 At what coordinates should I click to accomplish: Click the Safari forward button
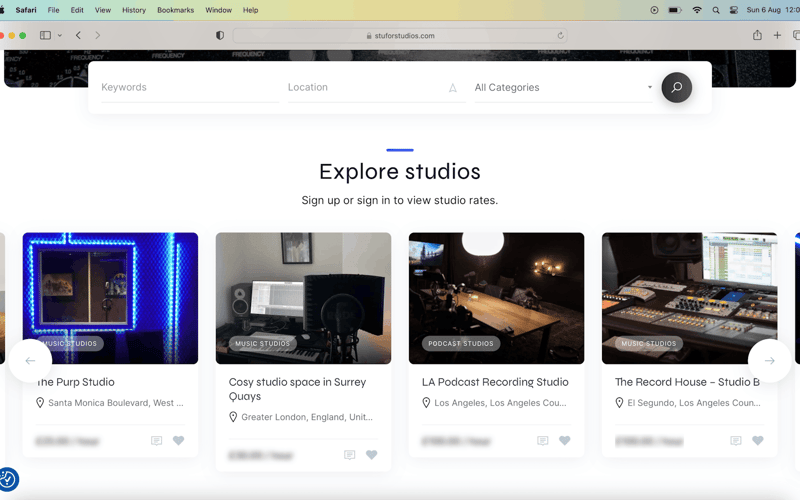[x=97, y=35]
